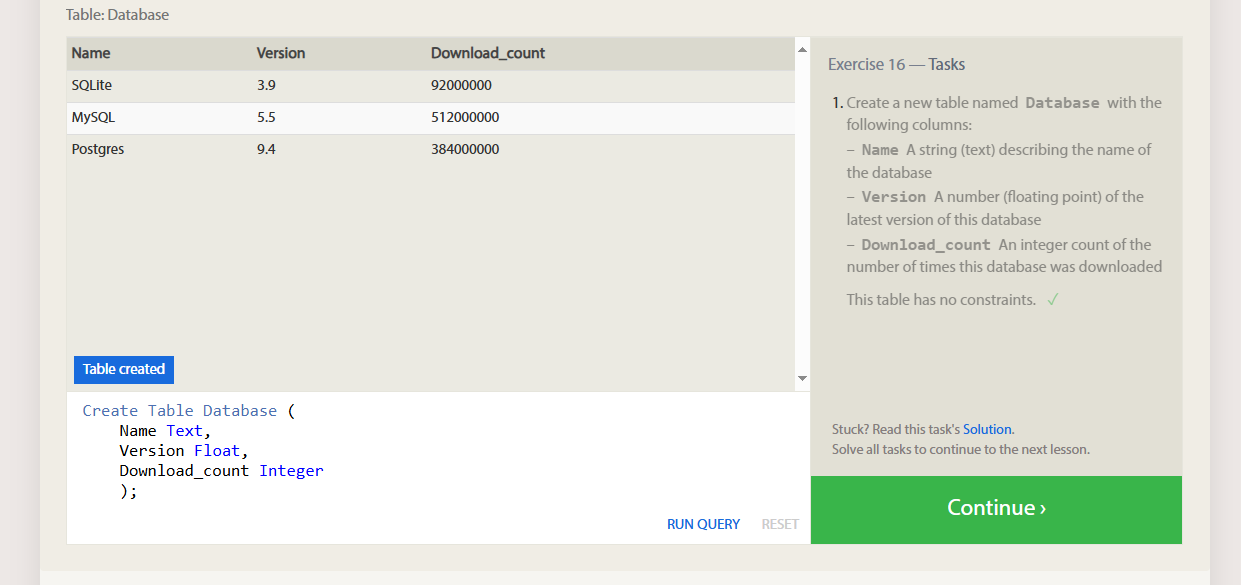The width and height of the screenshot is (1241, 585).
Task: Click the Postgres cell
Action: pyautogui.click(x=98, y=149)
